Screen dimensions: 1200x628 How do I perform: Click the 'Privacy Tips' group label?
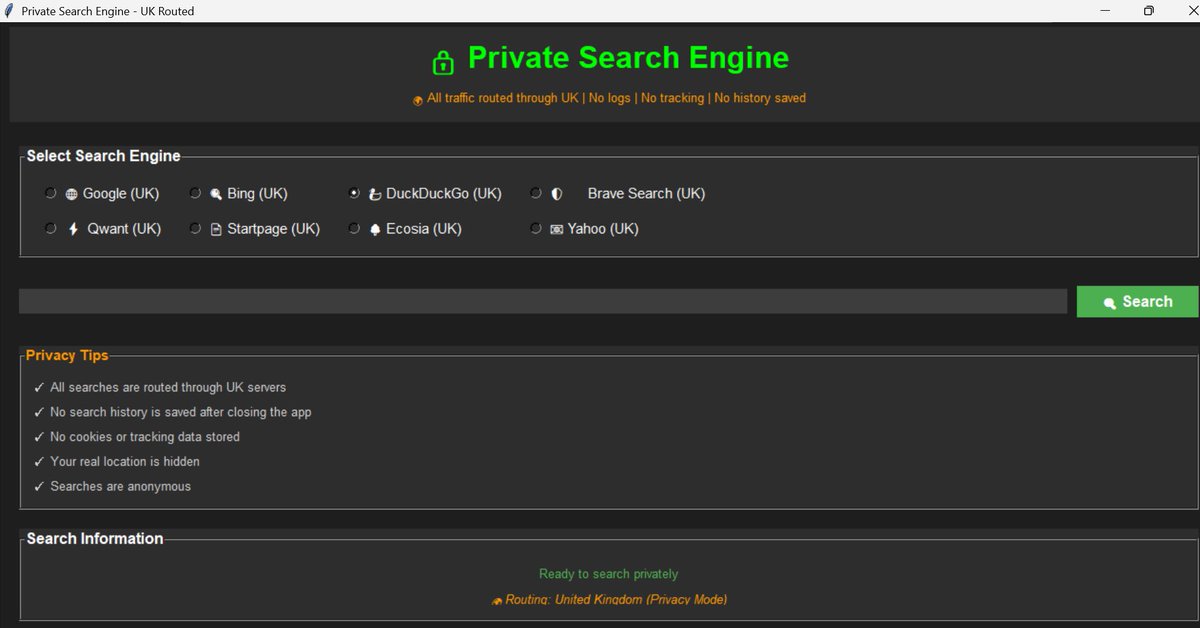coord(67,355)
